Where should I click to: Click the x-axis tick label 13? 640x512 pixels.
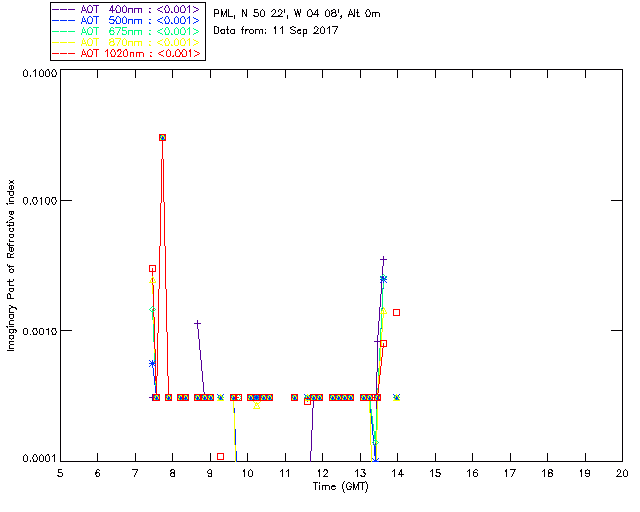[x=360, y=473]
